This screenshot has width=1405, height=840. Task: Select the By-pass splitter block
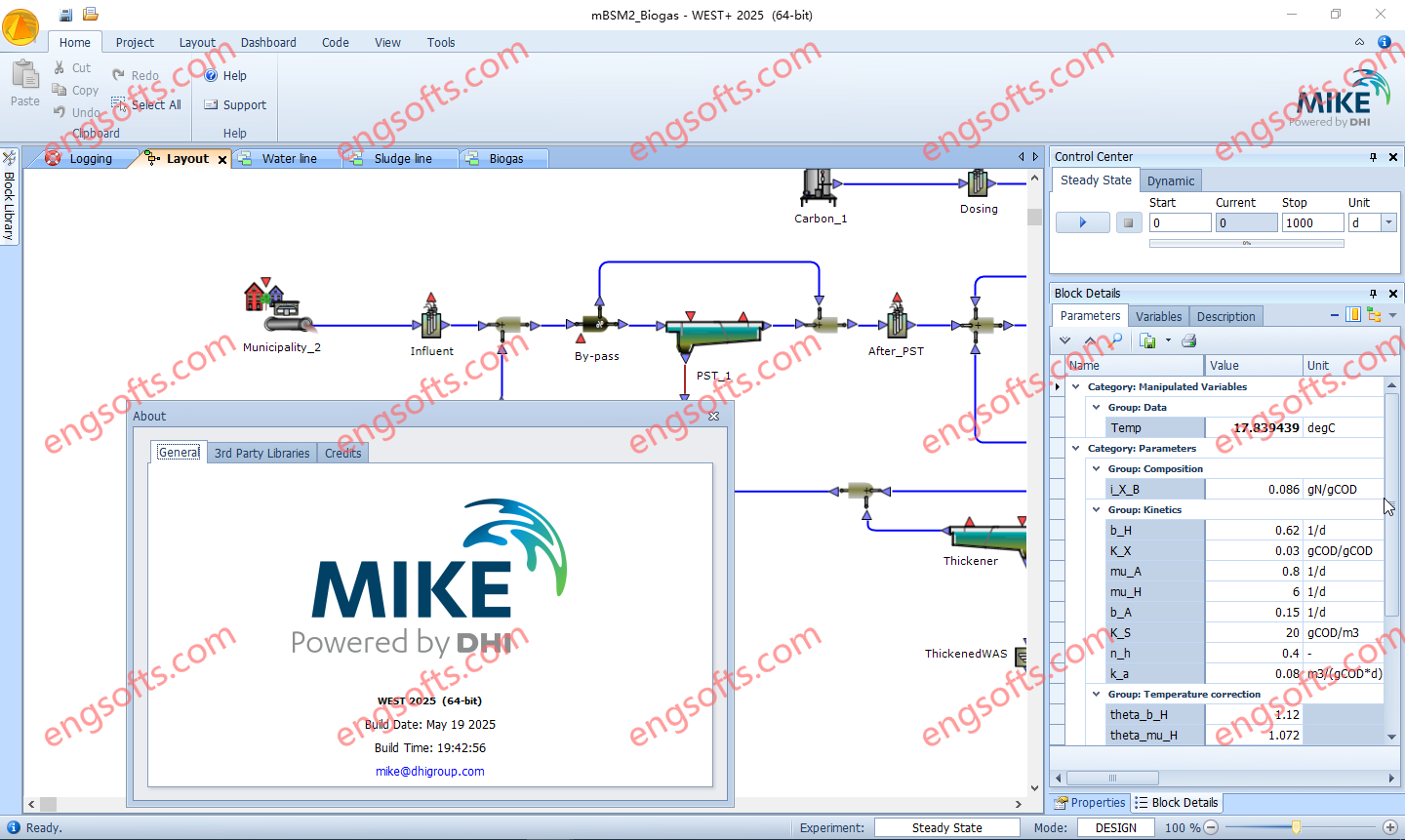coord(596,324)
